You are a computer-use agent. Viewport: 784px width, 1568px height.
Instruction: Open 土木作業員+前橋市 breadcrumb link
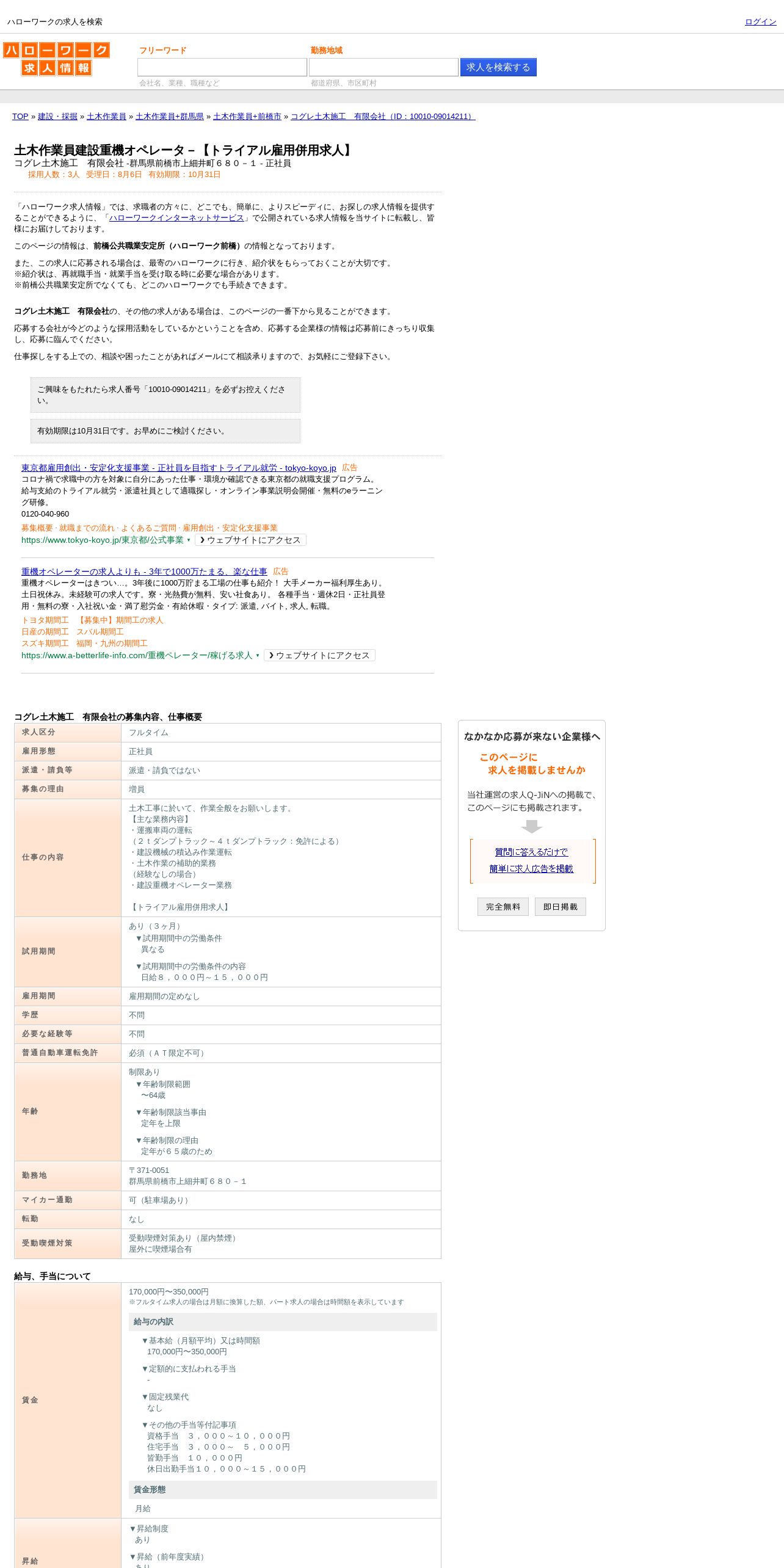click(247, 117)
